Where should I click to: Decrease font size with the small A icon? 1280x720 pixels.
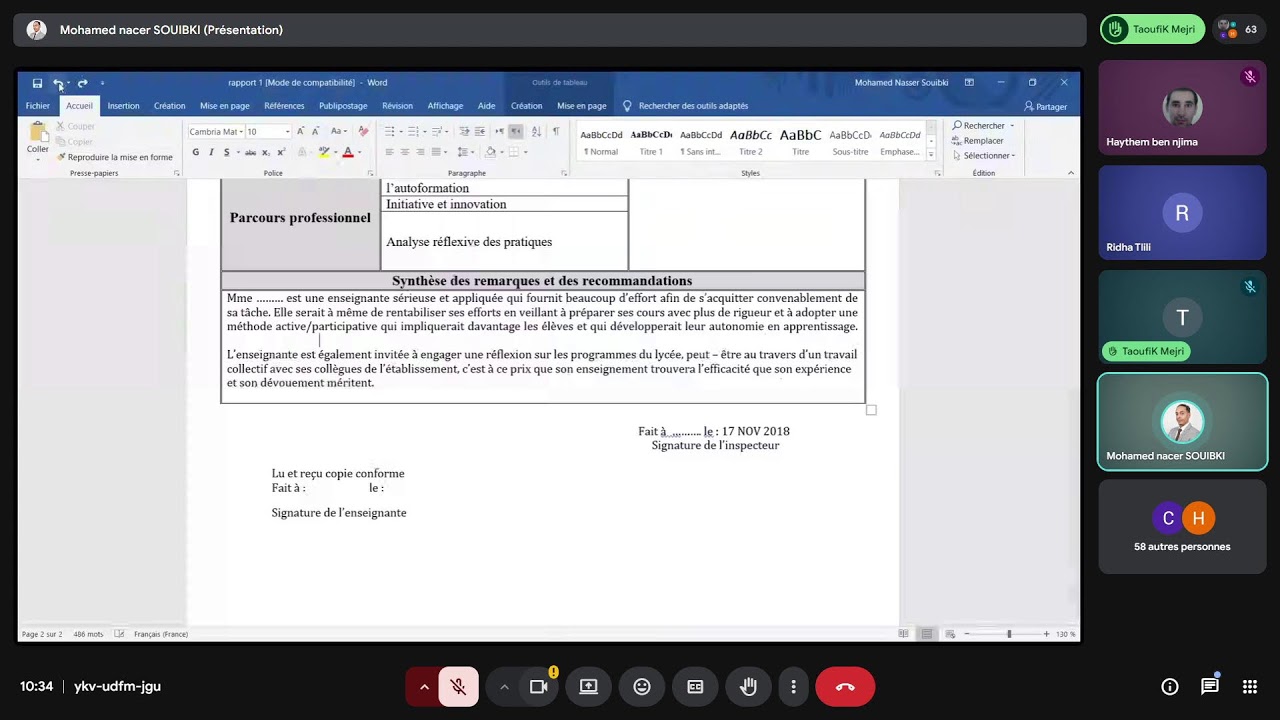click(x=315, y=131)
